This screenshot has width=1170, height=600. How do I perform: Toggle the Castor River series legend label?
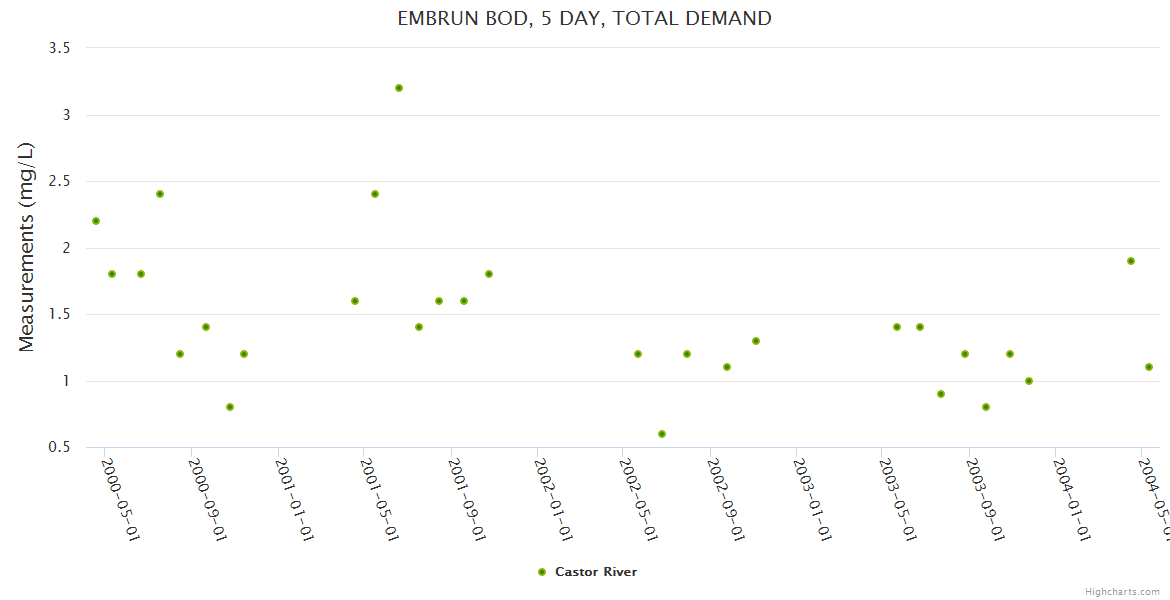coord(596,572)
